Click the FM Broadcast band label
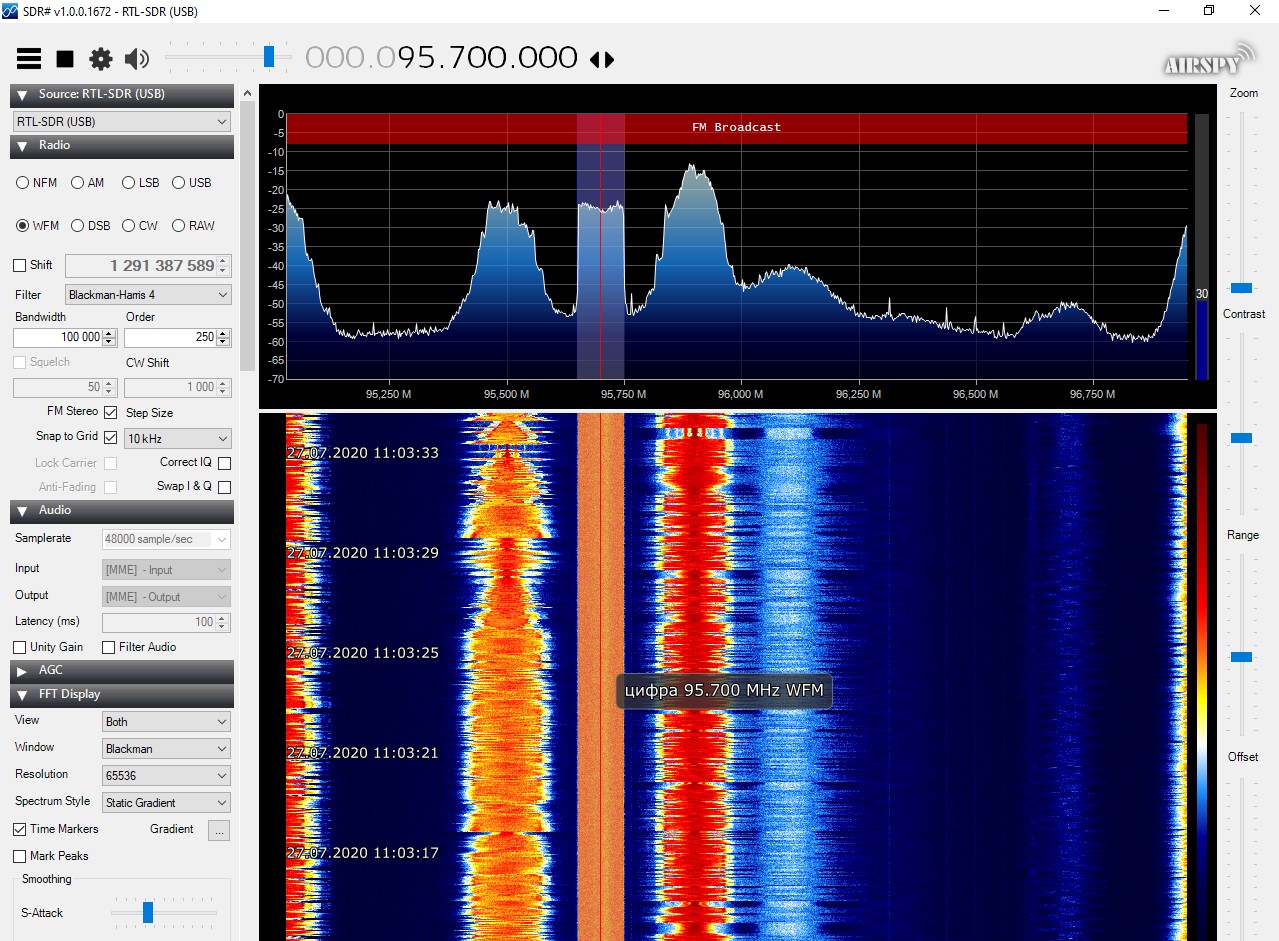Viewport: 1279px width, 941px height. 736,127
